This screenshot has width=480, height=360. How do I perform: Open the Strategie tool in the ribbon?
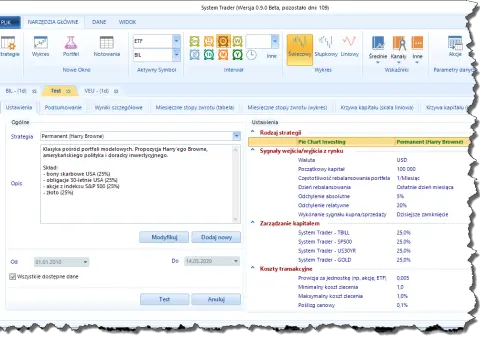coord(9,47)
